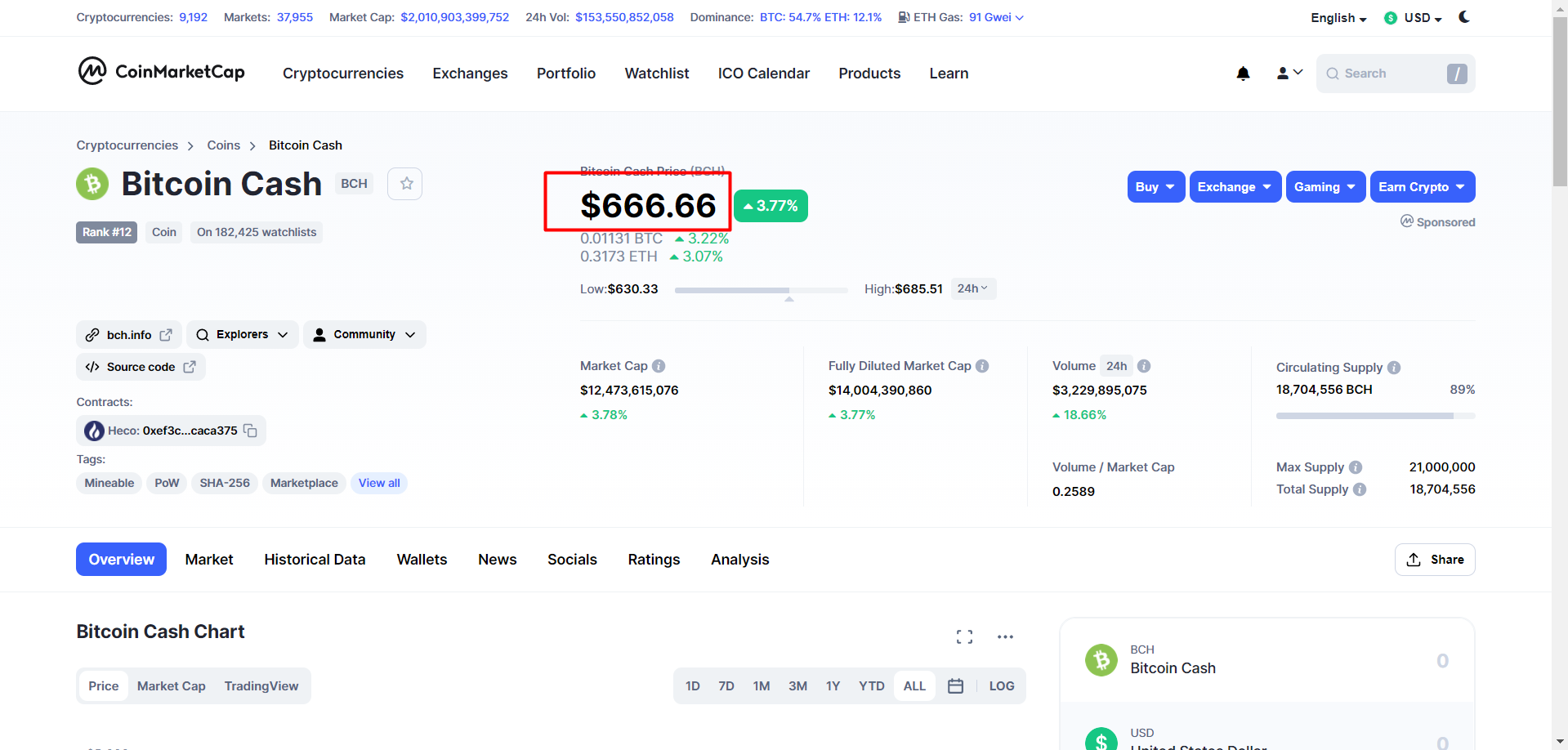Open the user account menu
The height and width of the screenshot is (750, 1568).
(x=1289, y=74)
